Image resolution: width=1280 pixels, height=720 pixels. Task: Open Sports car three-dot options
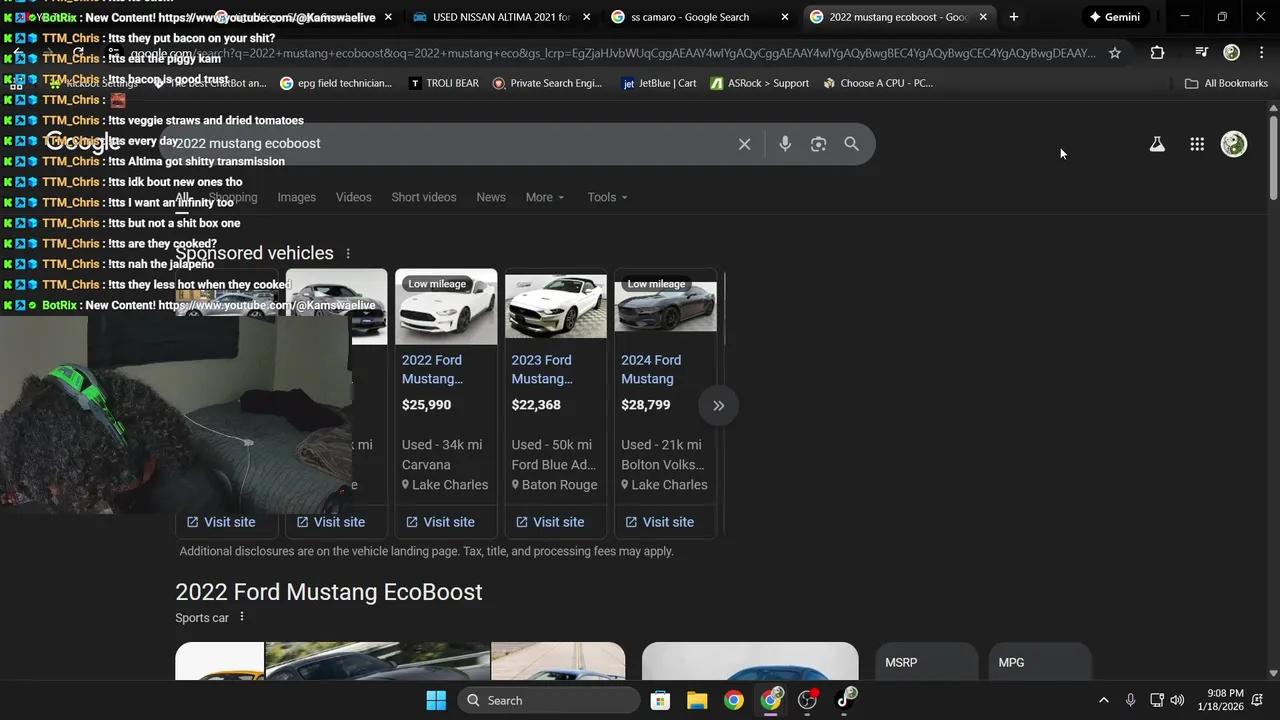click(x=241, y=617)
